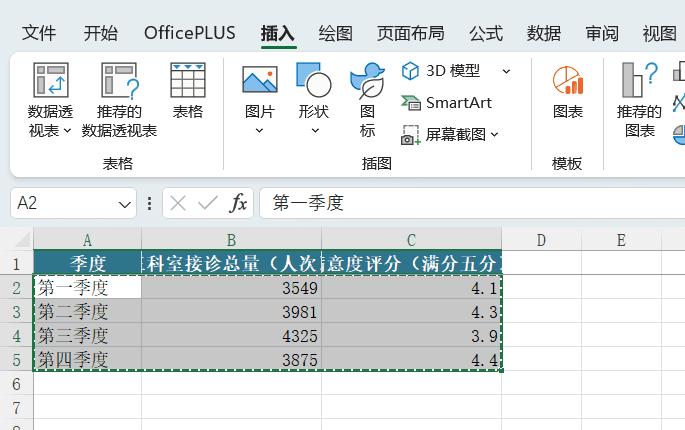Image resolution: width=685 pixels, height=430 pixels.
Task: Select column D header
Action: [541, 240]
